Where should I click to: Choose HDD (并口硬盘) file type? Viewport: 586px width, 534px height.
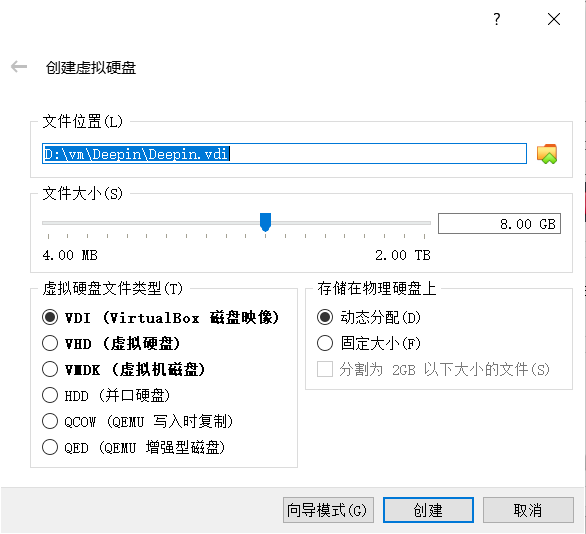tap(50, 395)
